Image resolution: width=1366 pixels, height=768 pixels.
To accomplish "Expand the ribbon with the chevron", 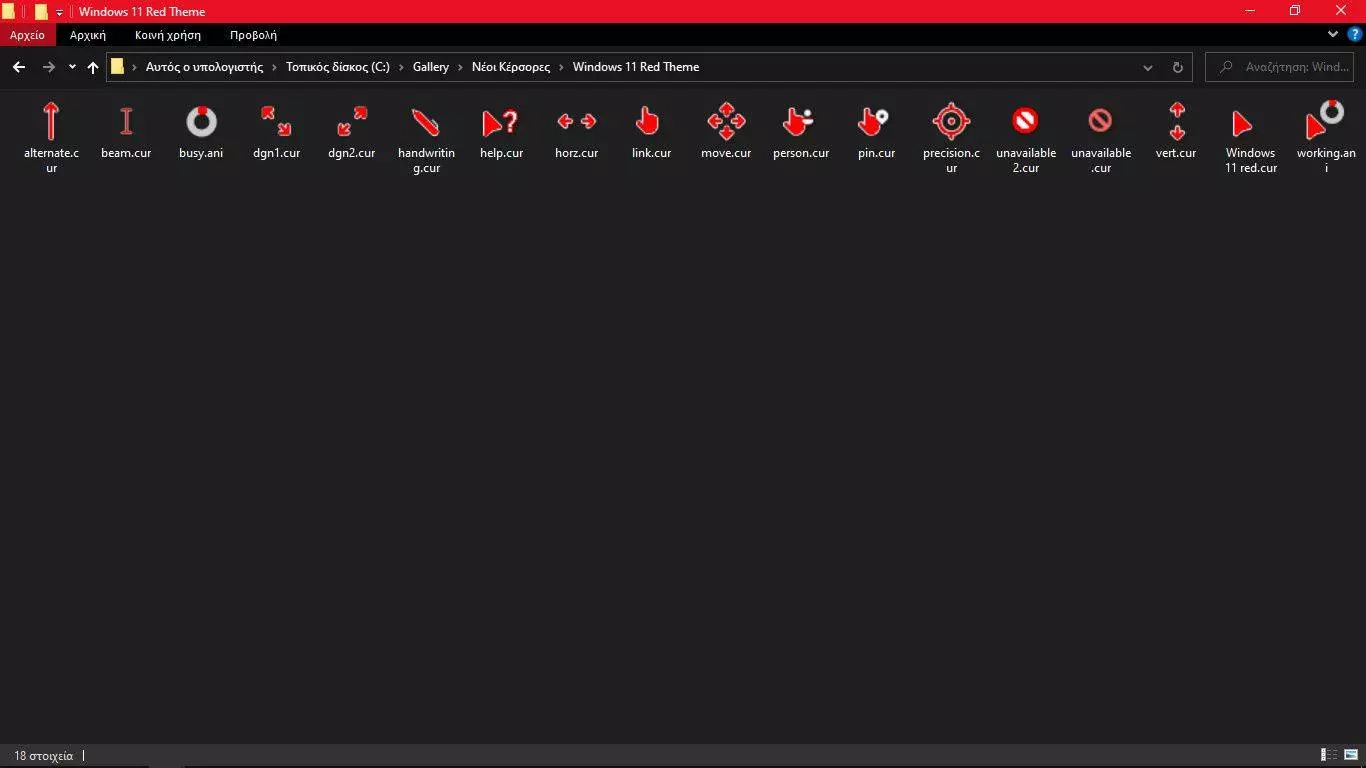I will point(1333,34).
